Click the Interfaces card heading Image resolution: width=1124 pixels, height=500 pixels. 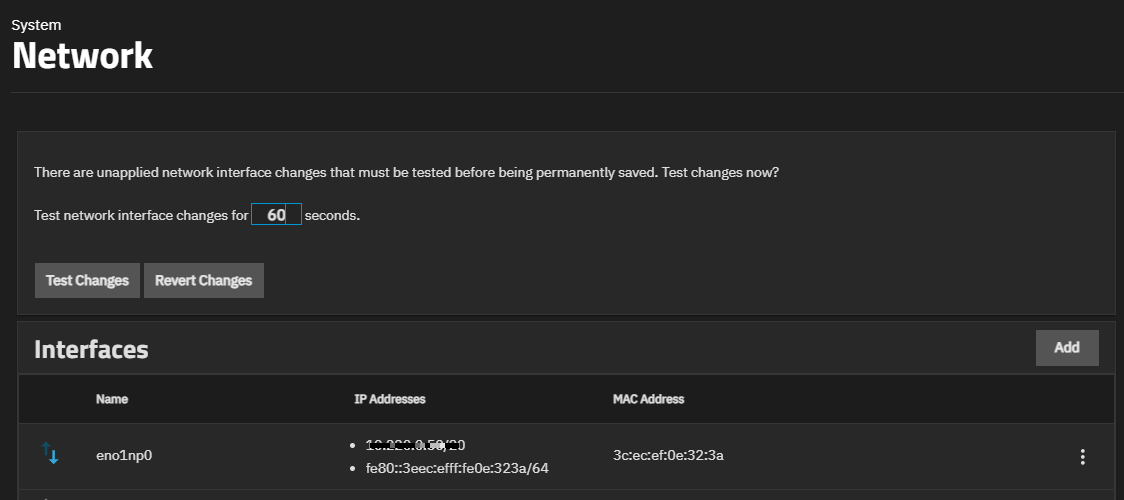click(x=91, y=349)
